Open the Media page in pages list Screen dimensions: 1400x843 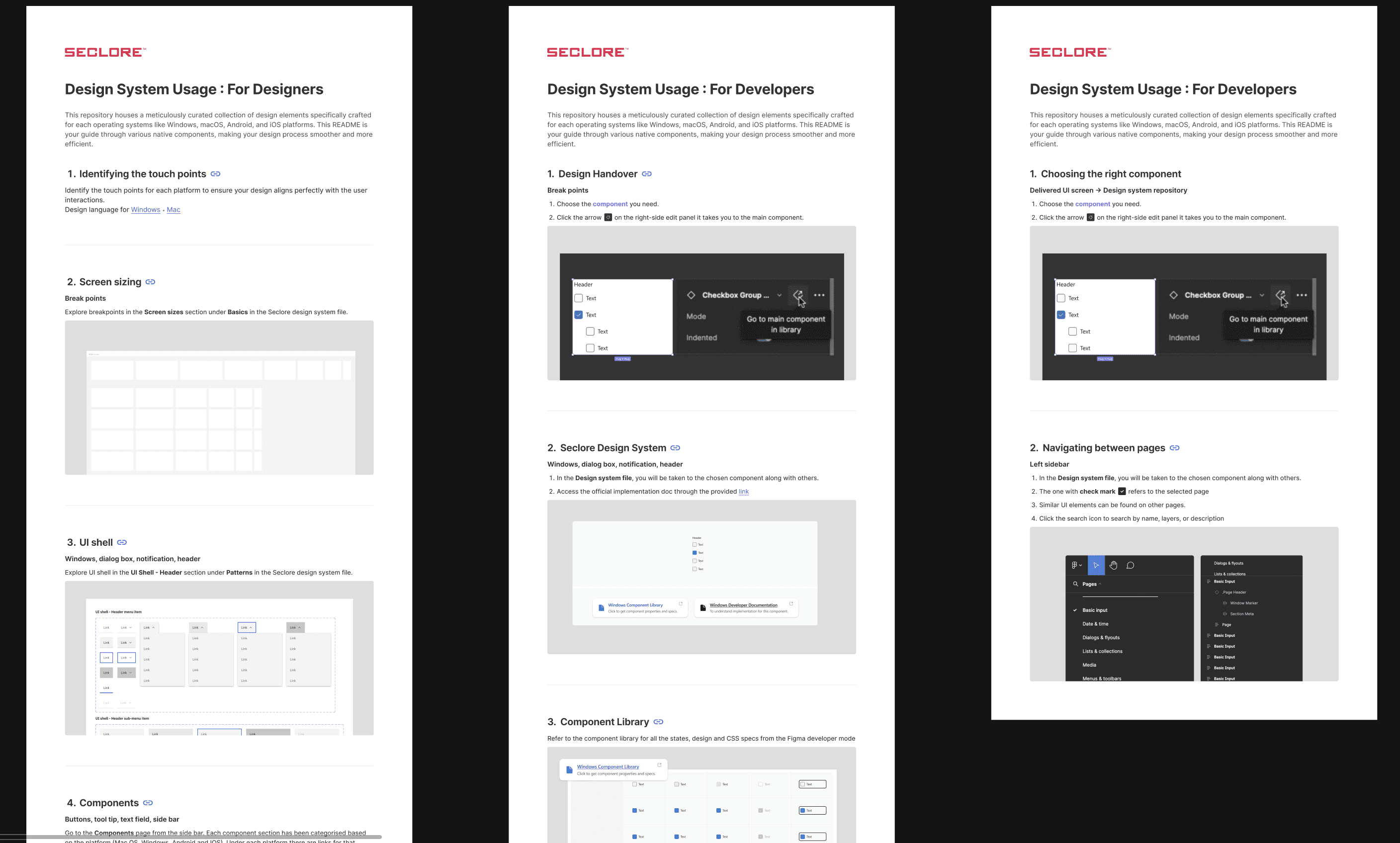point(1089,665)
